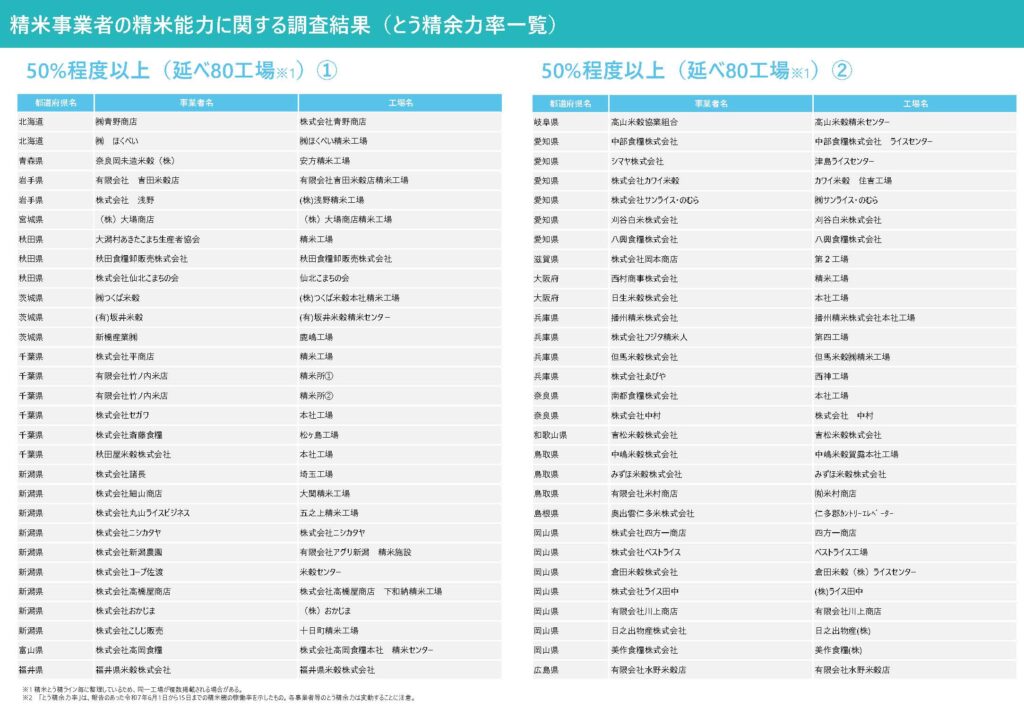Select the factory '(有)坂井米穀精米センター'
The image size is (1024, 709).
(345, 317)
